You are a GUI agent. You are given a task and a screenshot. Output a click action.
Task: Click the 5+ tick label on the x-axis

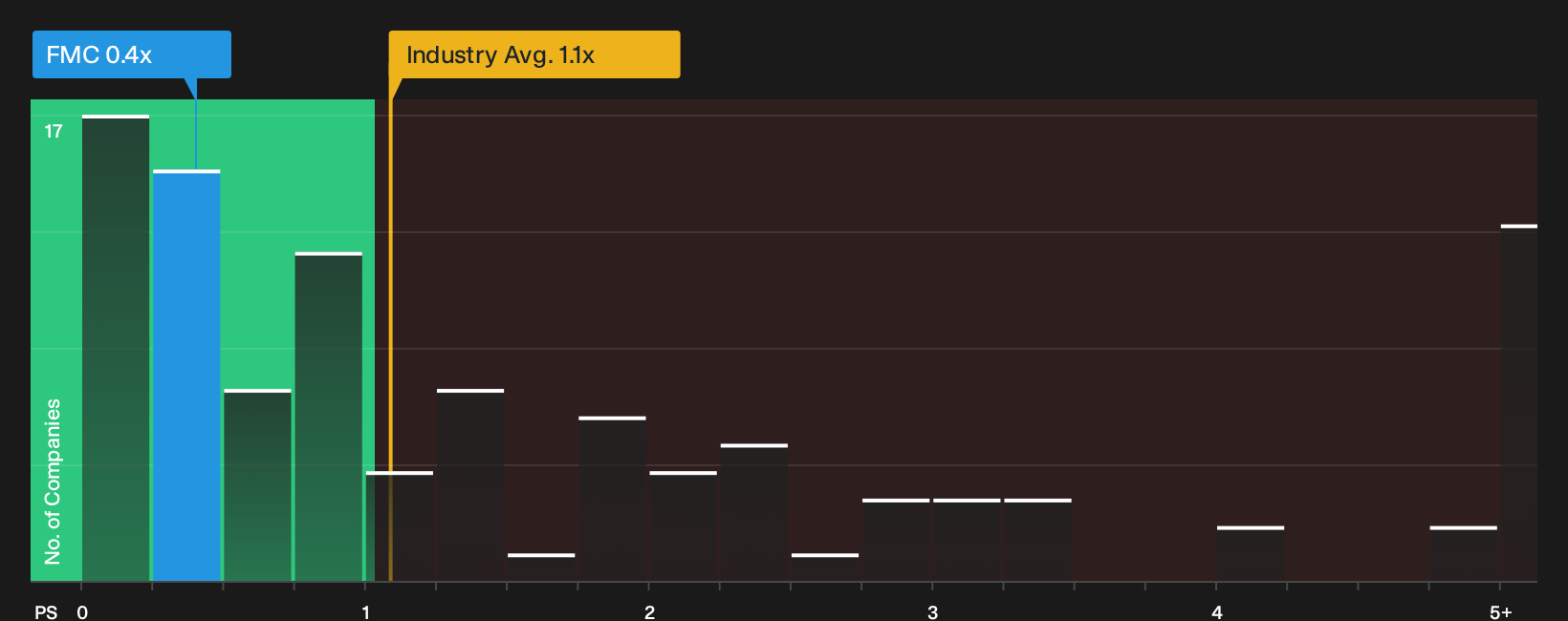tap(1501, 612)
